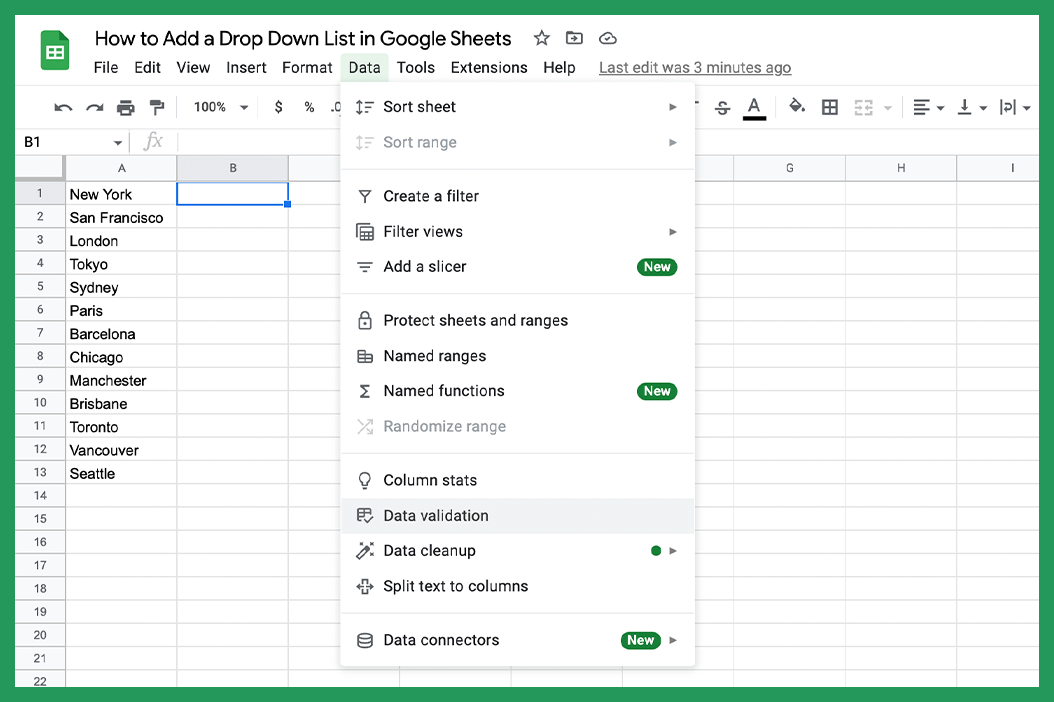Apply strikethrough formatting
This screenshot has width=1054, height=702.
click(x=722, y=107)
